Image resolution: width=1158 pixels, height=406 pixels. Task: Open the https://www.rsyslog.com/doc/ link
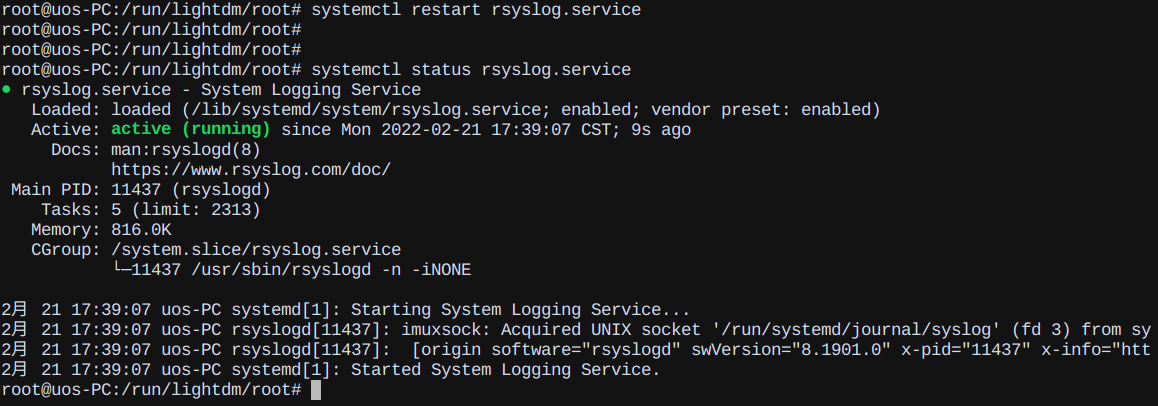pos(250,170)
